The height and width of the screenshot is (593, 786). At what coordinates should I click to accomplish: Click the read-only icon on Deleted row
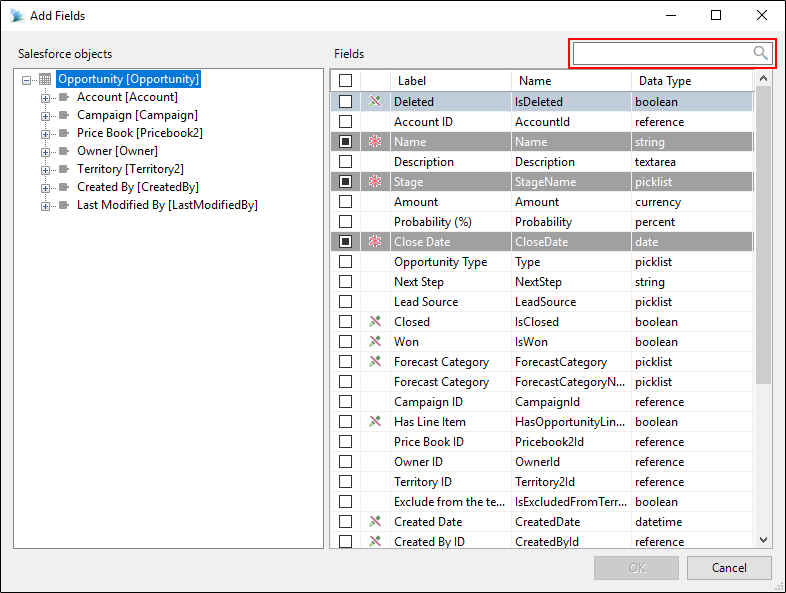coord(375,101)
